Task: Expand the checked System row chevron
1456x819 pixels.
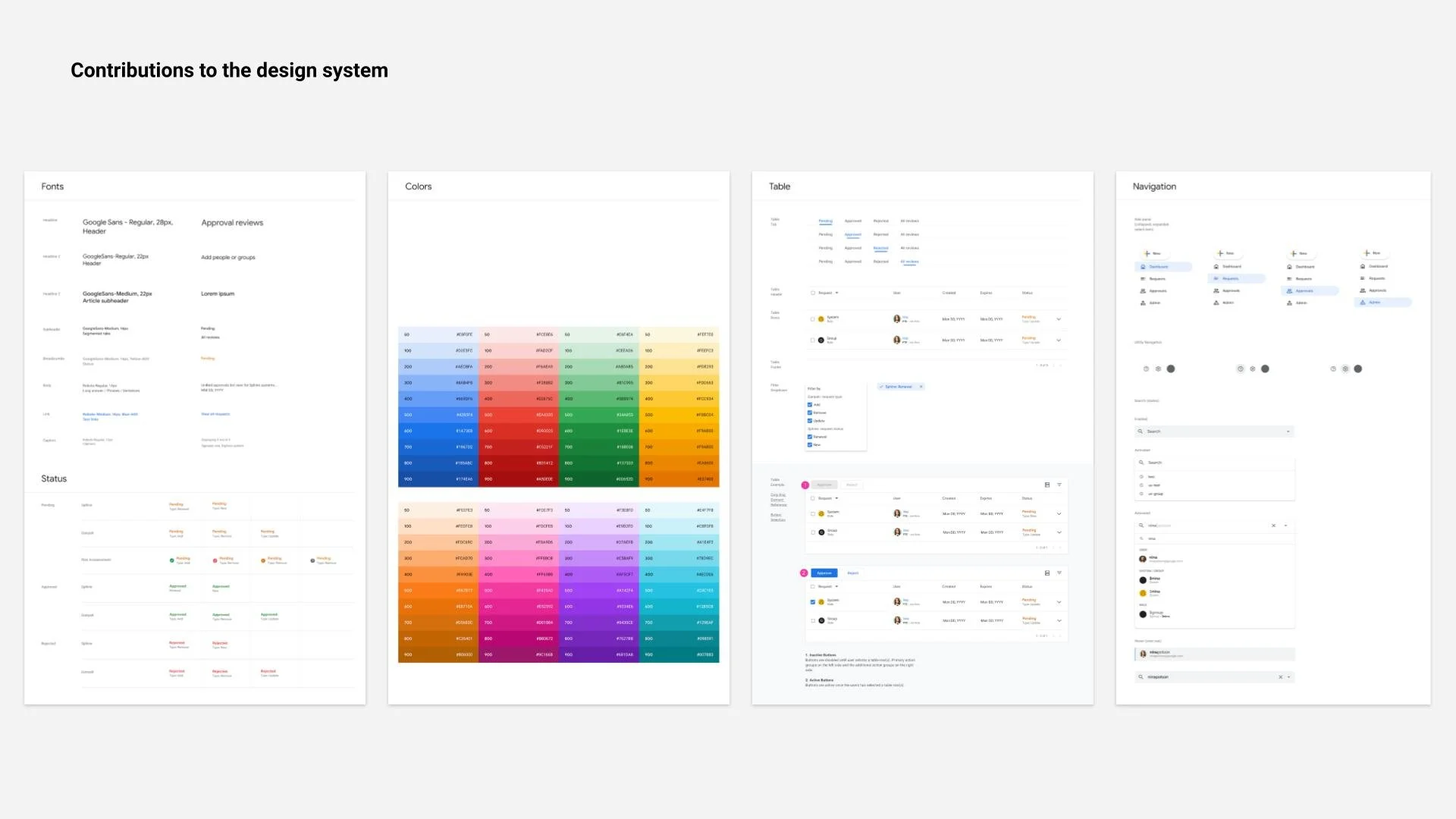Action: tap(1059, 602)
